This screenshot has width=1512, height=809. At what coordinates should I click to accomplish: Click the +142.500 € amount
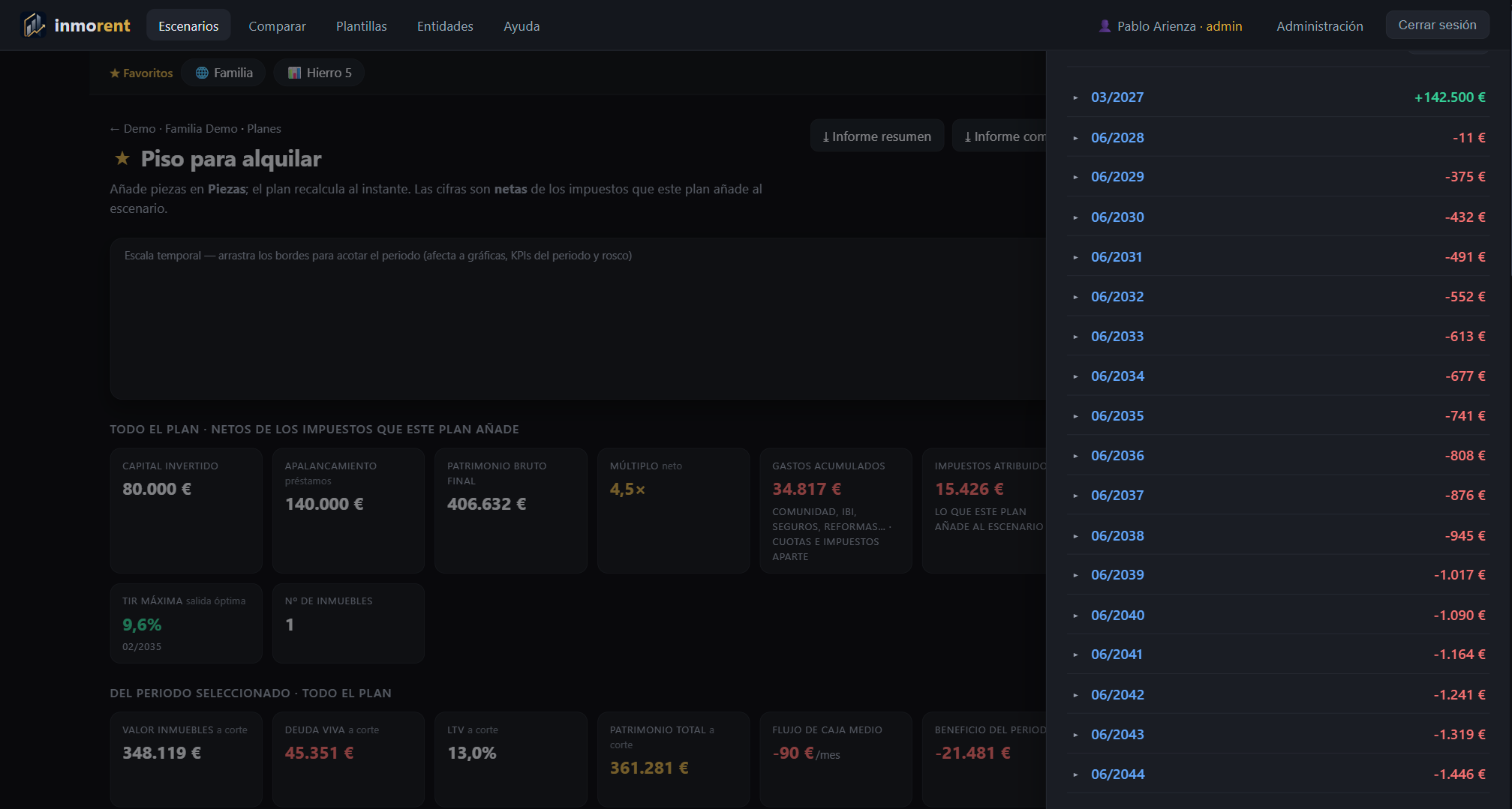(x=1449, y=97)
